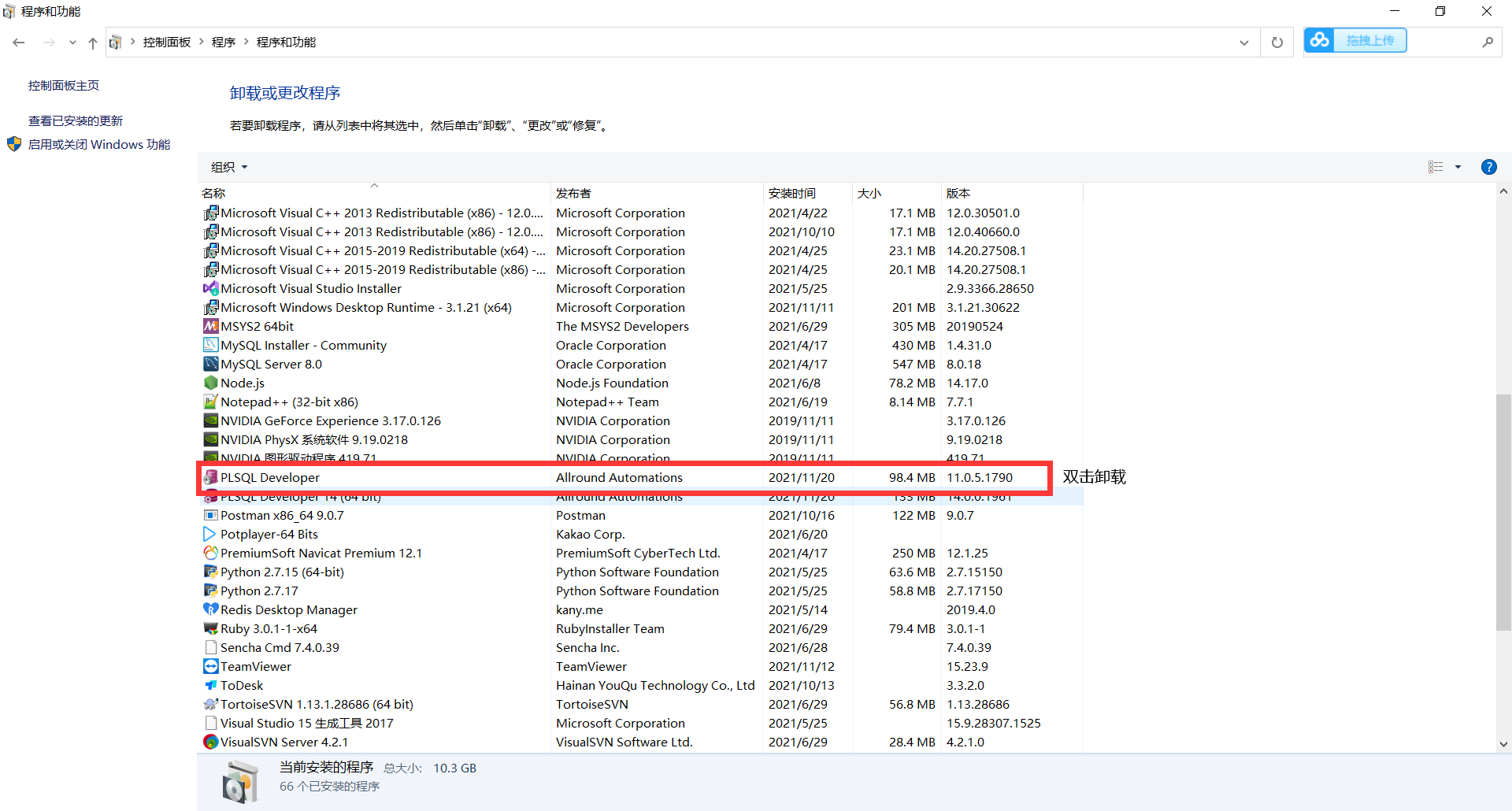The width and height of the screenshot is (1512, 811).
Task: Open recent locations dropdown arrow
Action: coord(72,43)
